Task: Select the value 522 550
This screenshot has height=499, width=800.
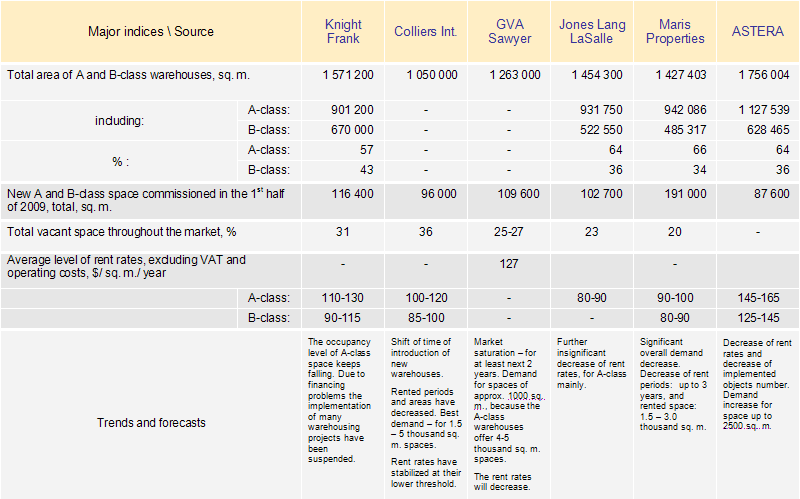Action: (x=601, y=130)
